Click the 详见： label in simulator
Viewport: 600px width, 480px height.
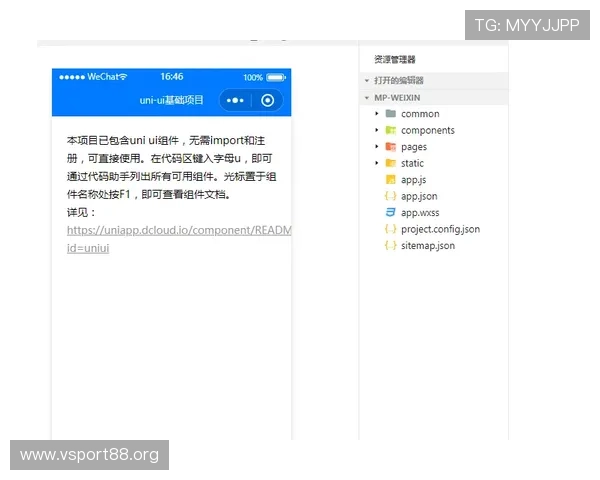[x=81, y=212]
